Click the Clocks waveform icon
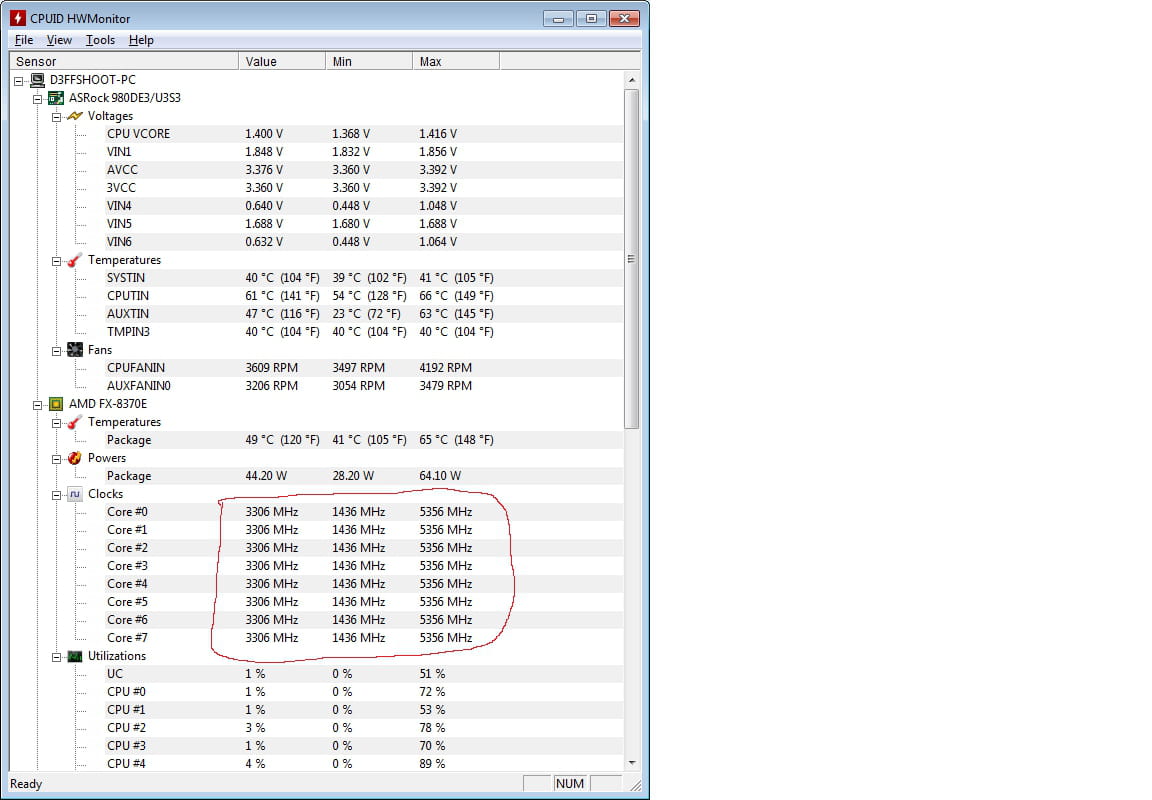1152x800 pixels. tap(75, 494)
